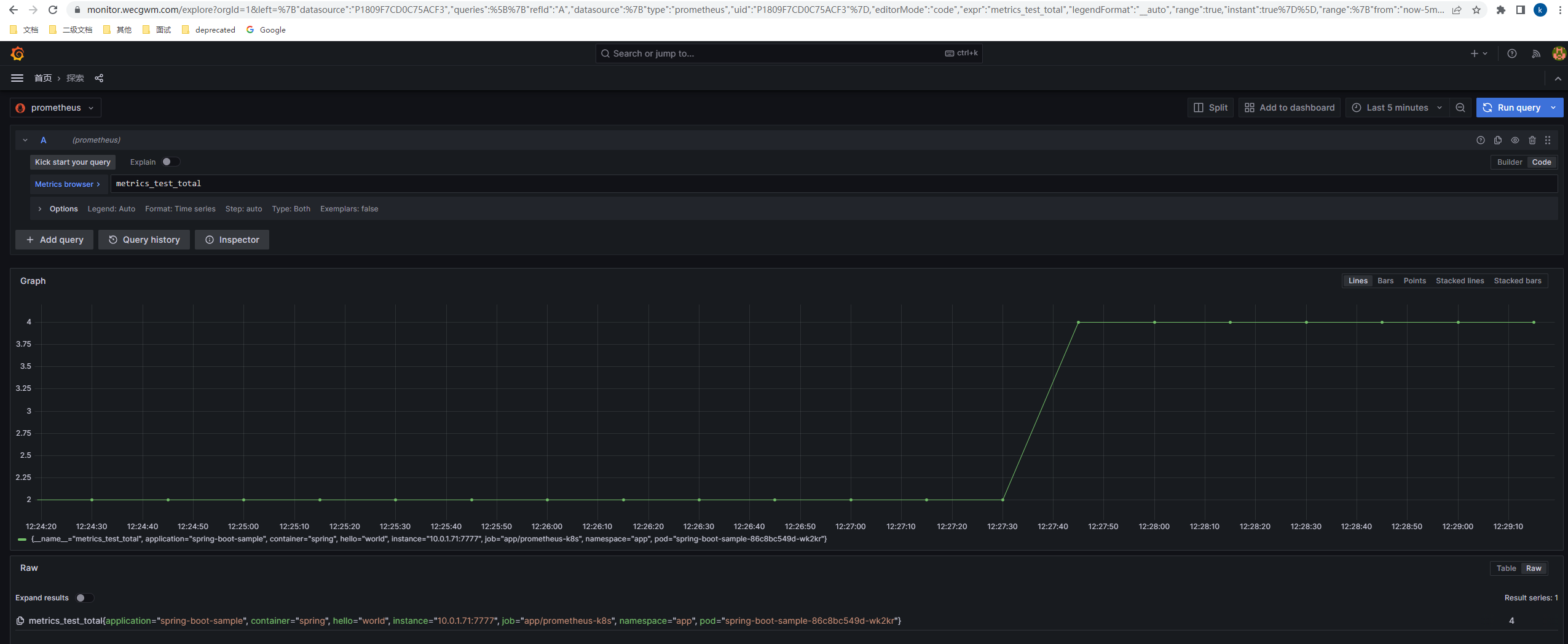
Task: Open the Chrome three-dot menu
Action: click(1559, 10)
